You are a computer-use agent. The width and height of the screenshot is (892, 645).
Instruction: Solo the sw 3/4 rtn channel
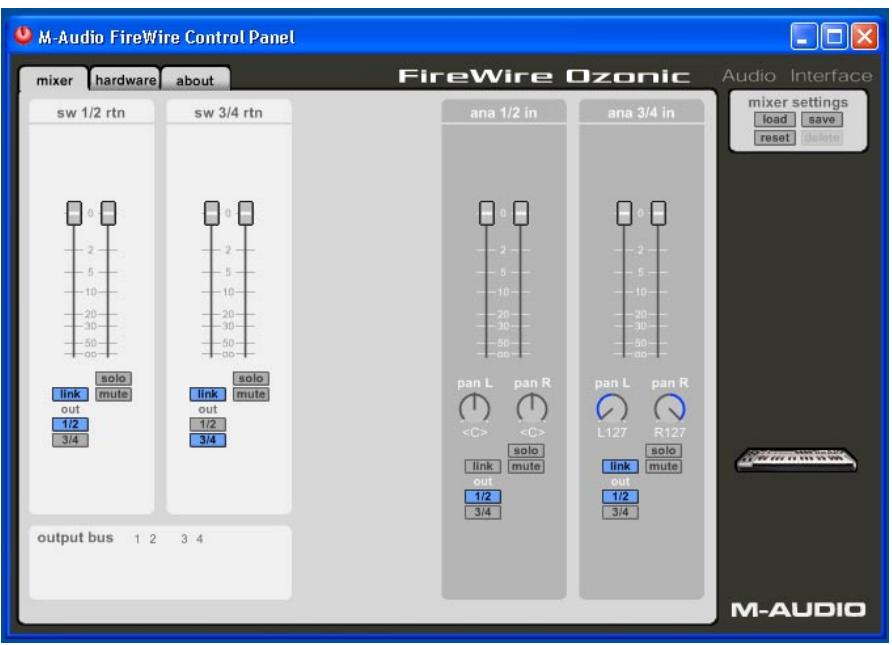[251, 378]
